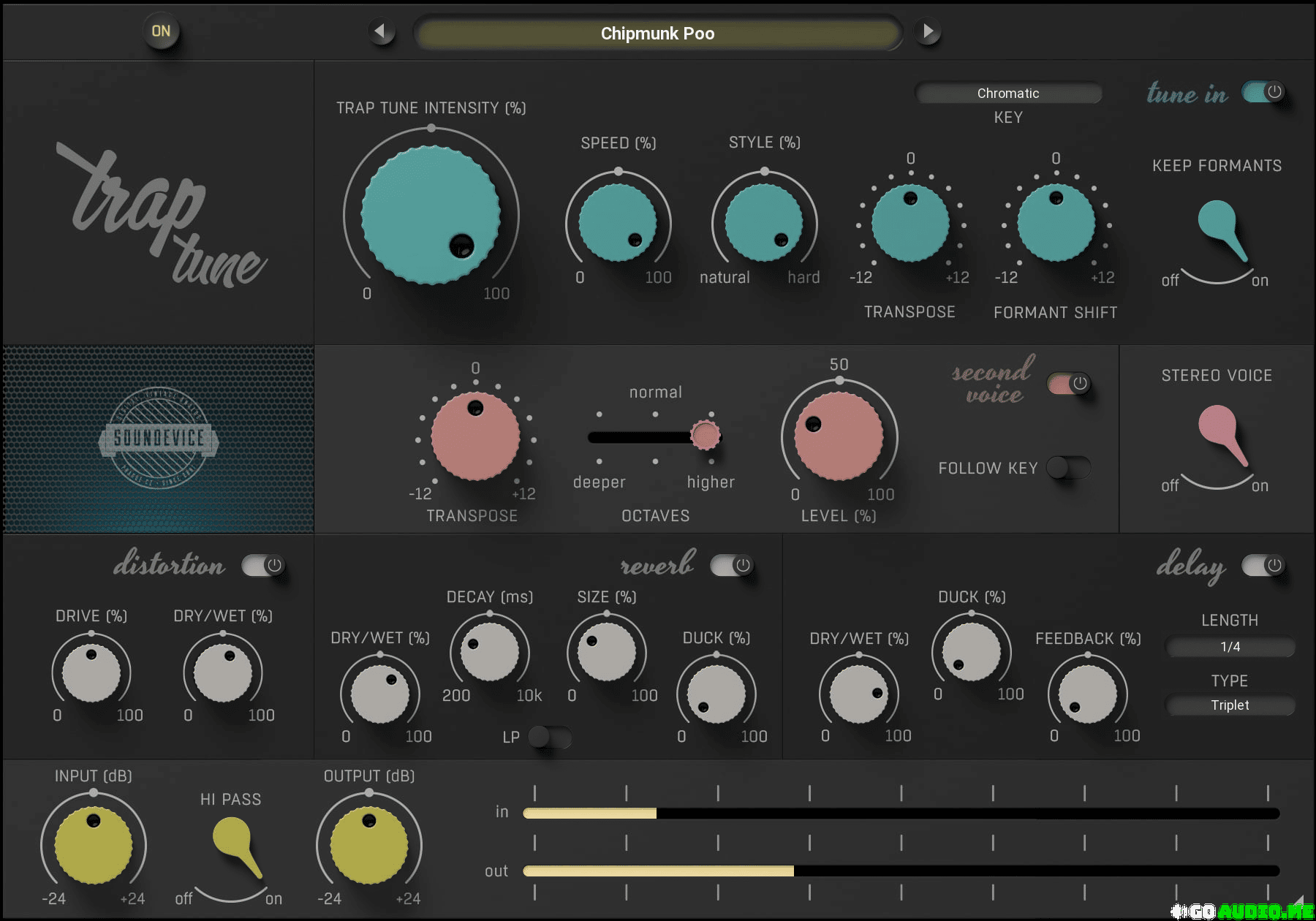
Task: Click the next preset arrow
Action: [x=928, y=32]
